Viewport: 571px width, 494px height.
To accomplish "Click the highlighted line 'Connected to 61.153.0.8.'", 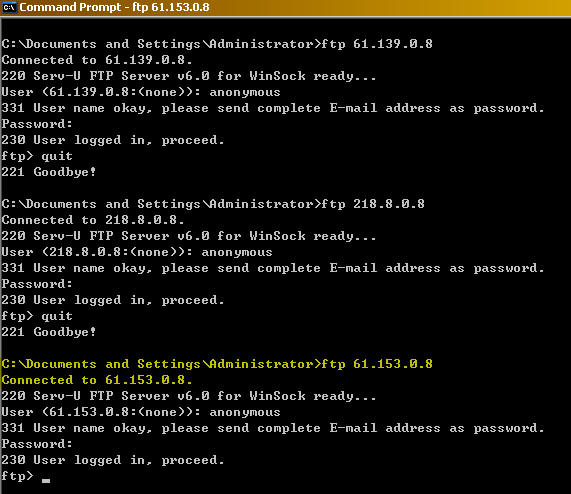I will coord(97,380).
